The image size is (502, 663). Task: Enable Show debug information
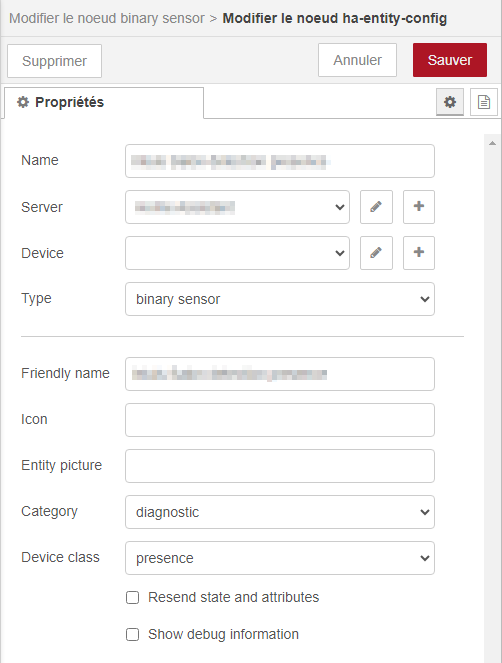[x=132, y=635]
